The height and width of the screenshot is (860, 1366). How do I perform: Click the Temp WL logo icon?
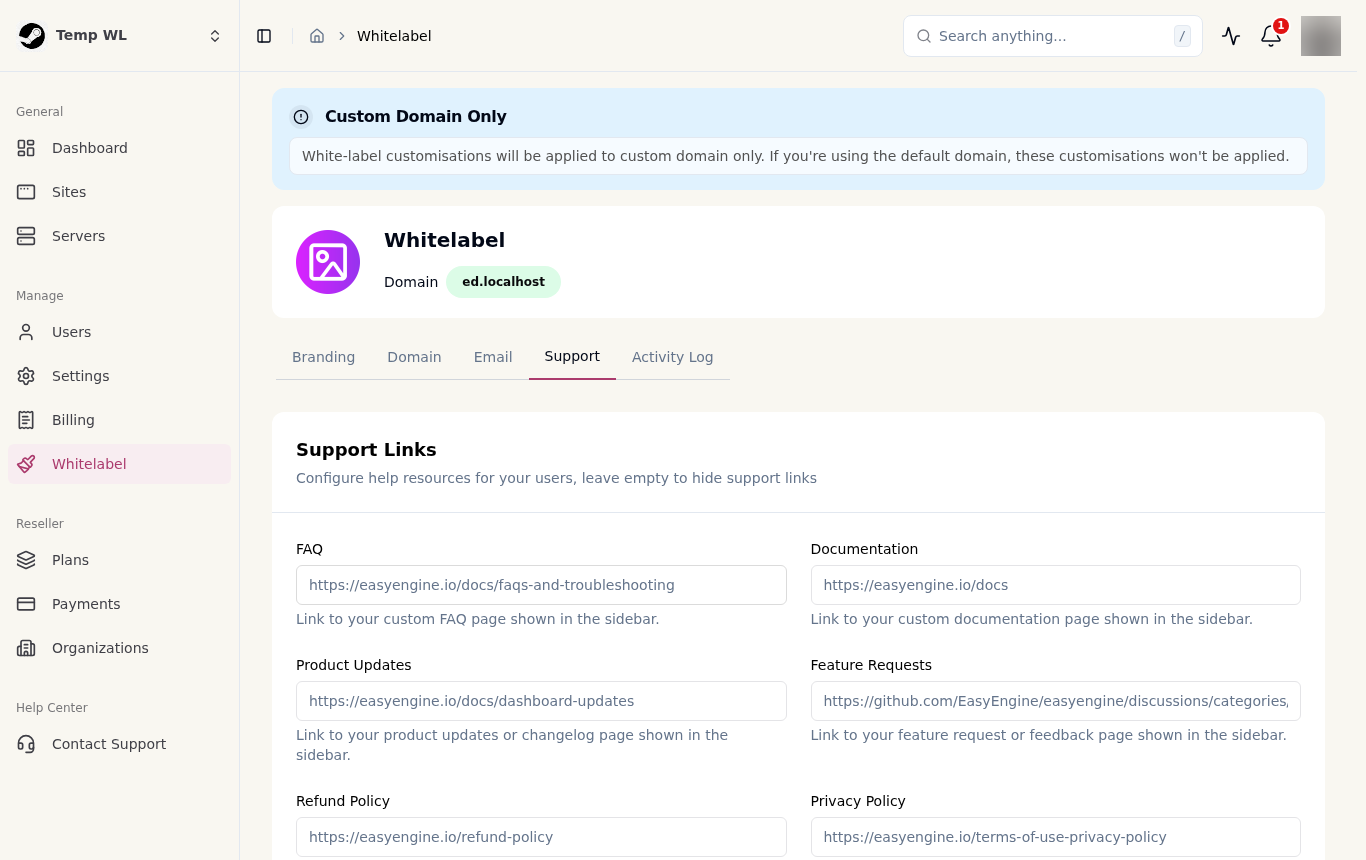coord(32,36)
